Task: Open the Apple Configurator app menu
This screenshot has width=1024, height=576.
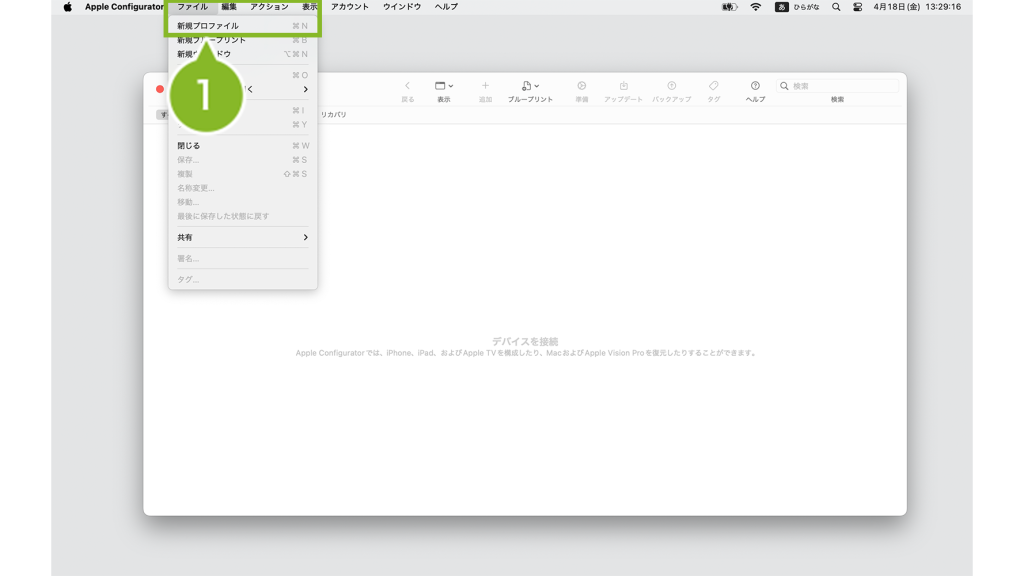Action: (124, 7)
